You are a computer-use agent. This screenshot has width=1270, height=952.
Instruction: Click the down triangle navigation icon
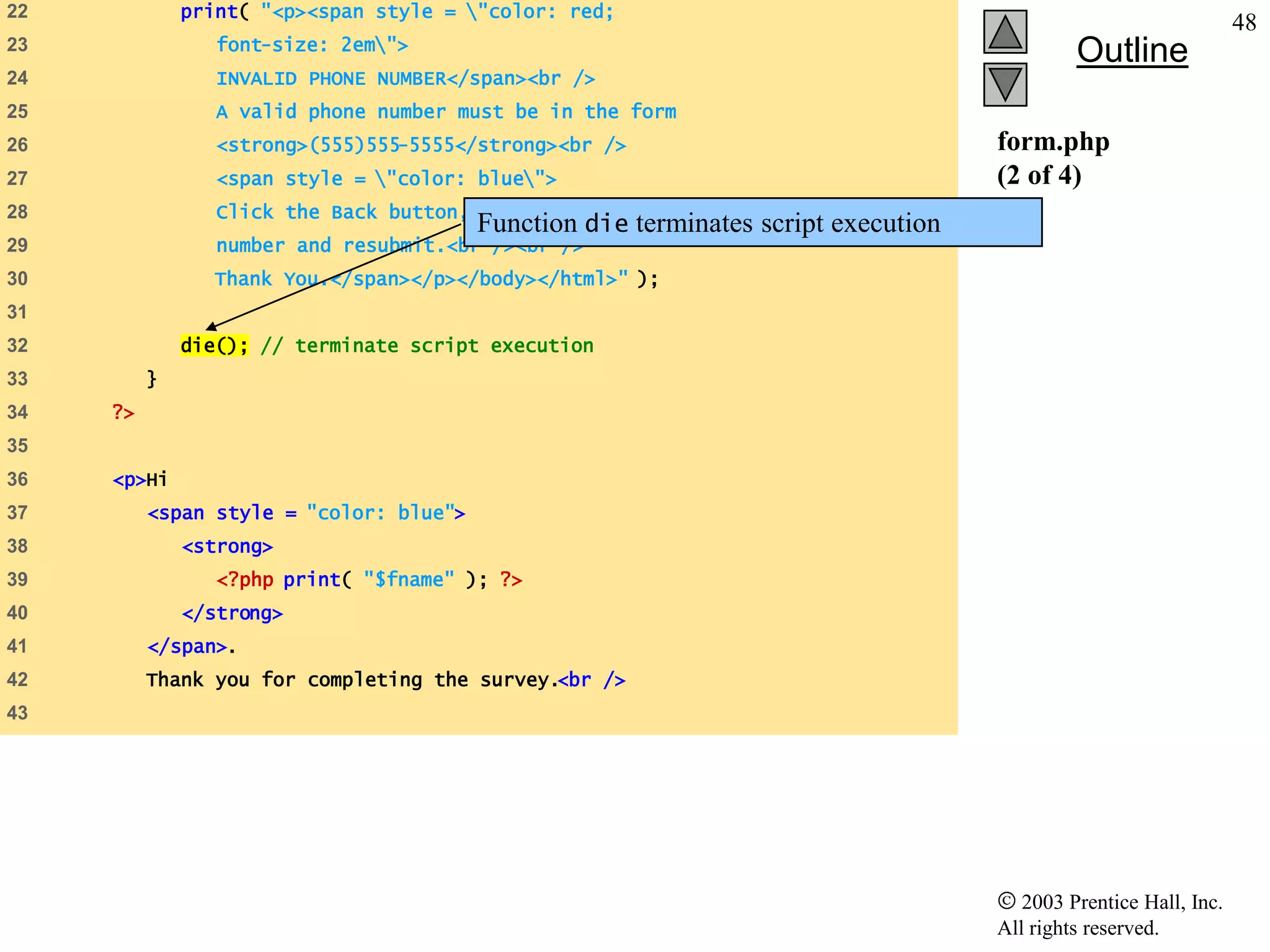click(1005, 85)
